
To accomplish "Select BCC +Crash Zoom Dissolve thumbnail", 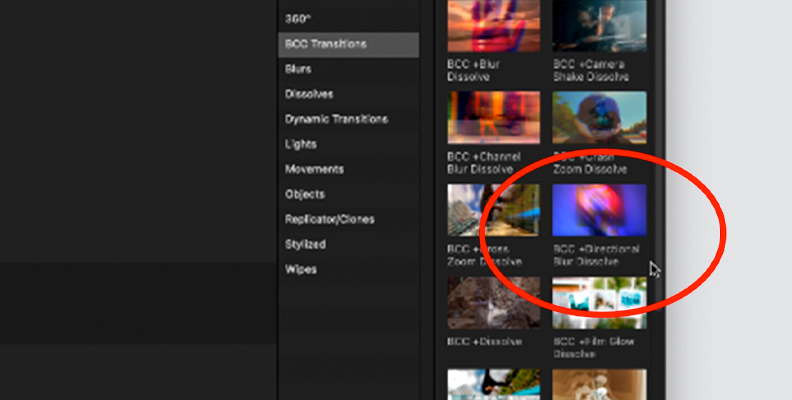I will pos(600,118).
